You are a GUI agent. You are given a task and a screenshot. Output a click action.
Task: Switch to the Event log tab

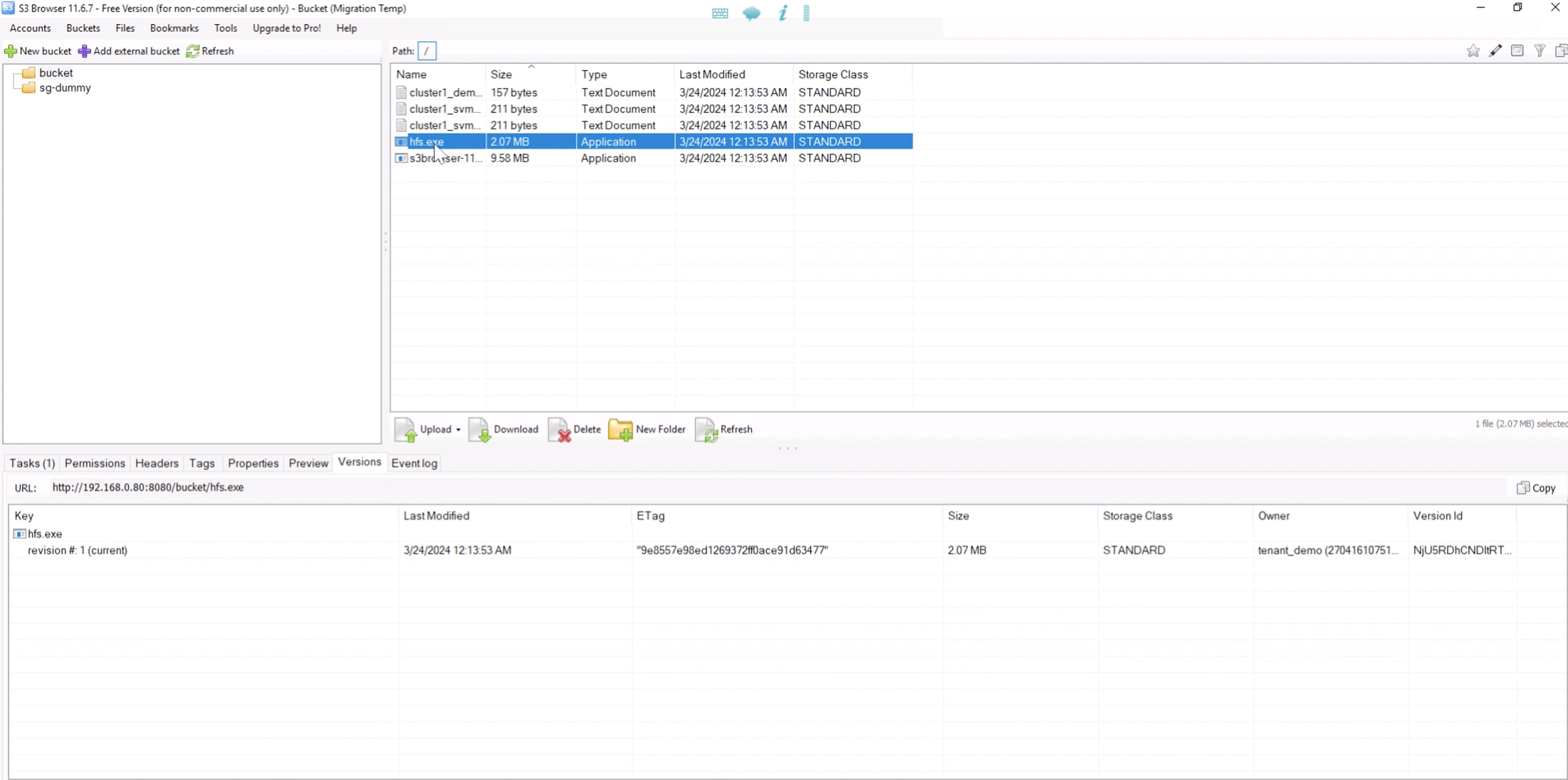[x=413, y=462]
